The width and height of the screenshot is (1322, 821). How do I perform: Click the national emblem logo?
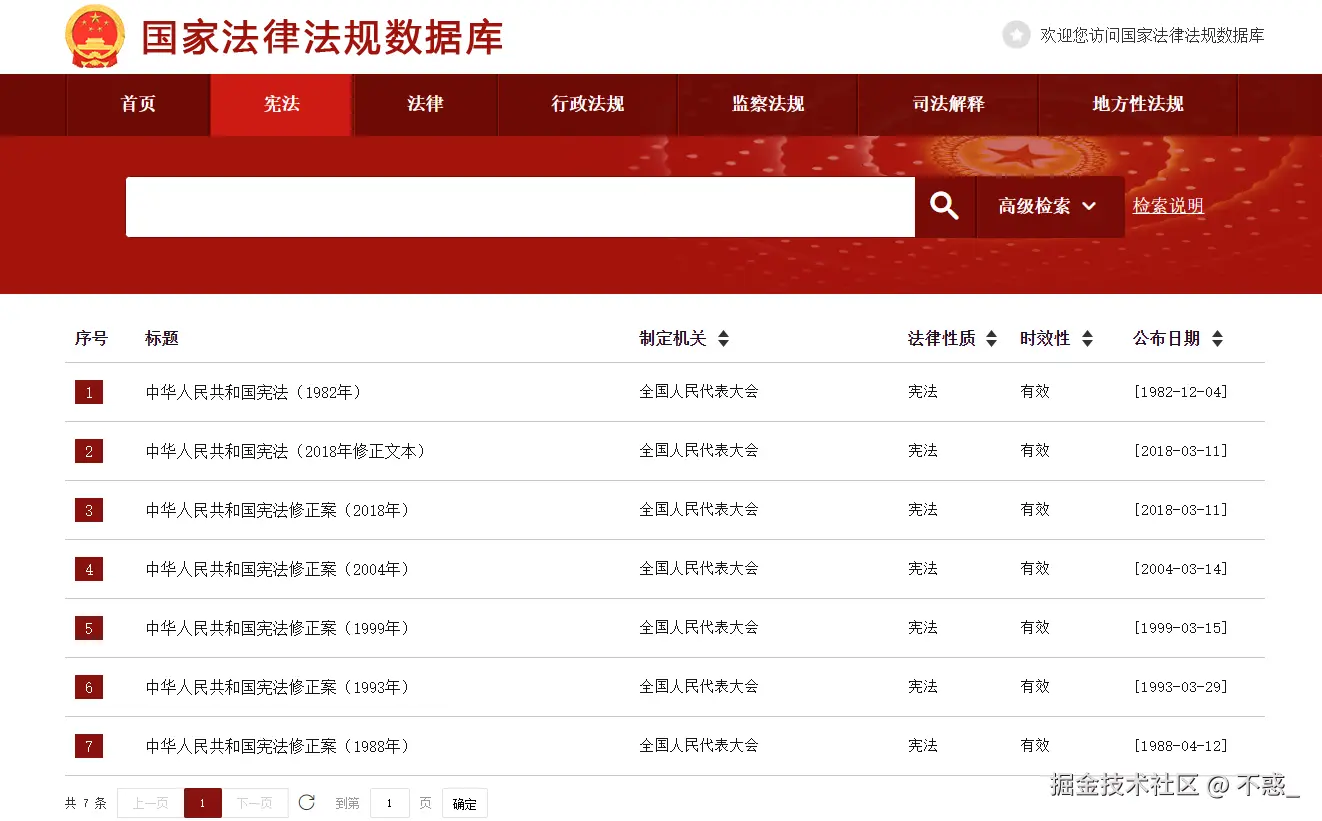tap(95, 36)
